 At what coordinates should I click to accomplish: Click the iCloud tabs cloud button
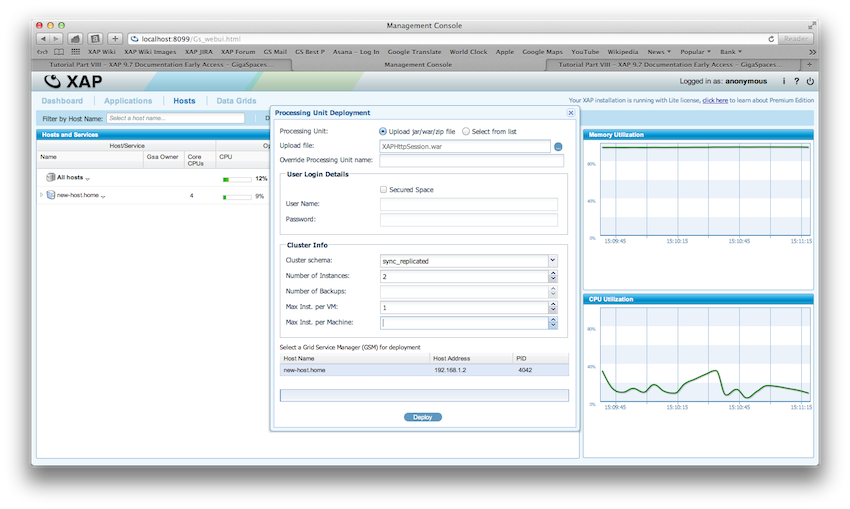[75, 39]
